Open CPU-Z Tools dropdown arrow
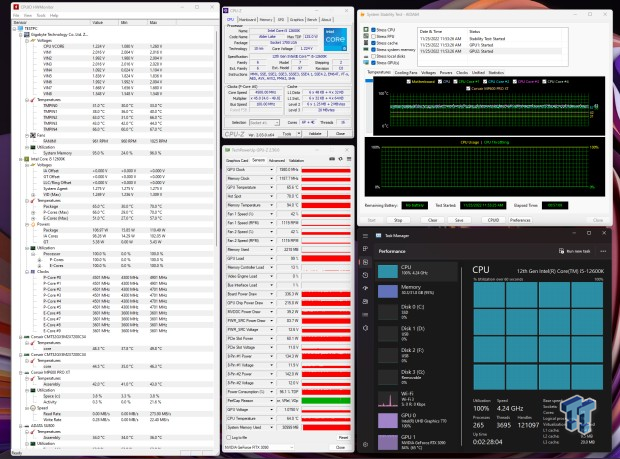This screenshot has width=620, height=459. pos(299,134)
